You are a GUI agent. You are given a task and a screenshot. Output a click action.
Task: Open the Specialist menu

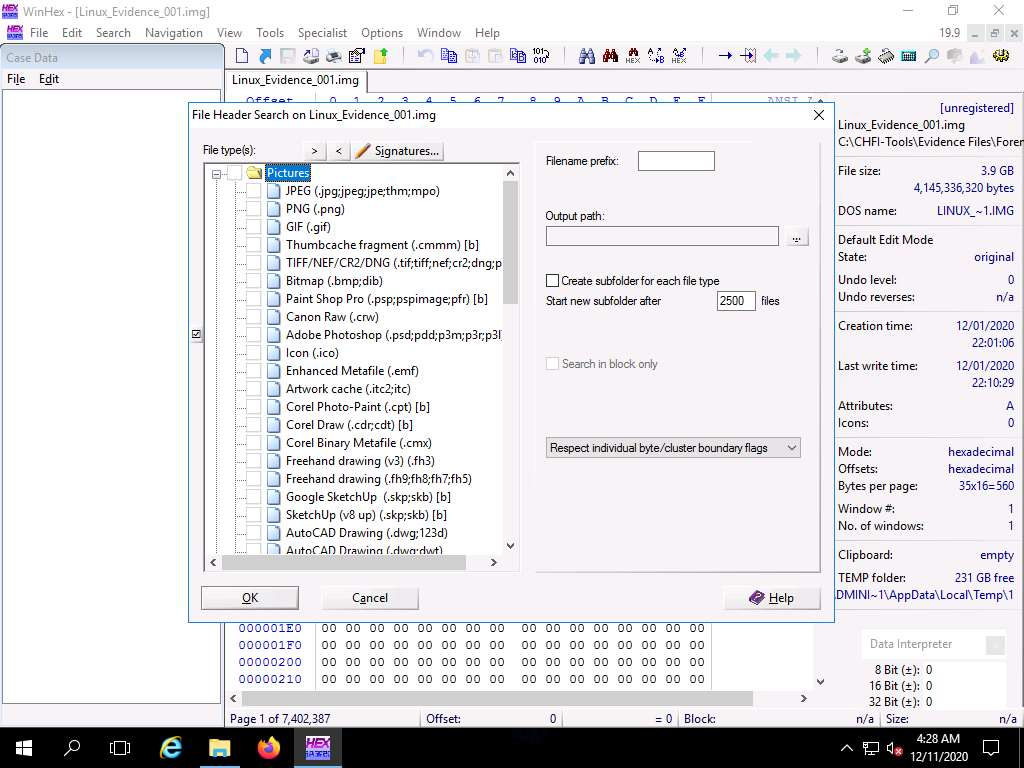pyautogui.click(x=322, y=33)
